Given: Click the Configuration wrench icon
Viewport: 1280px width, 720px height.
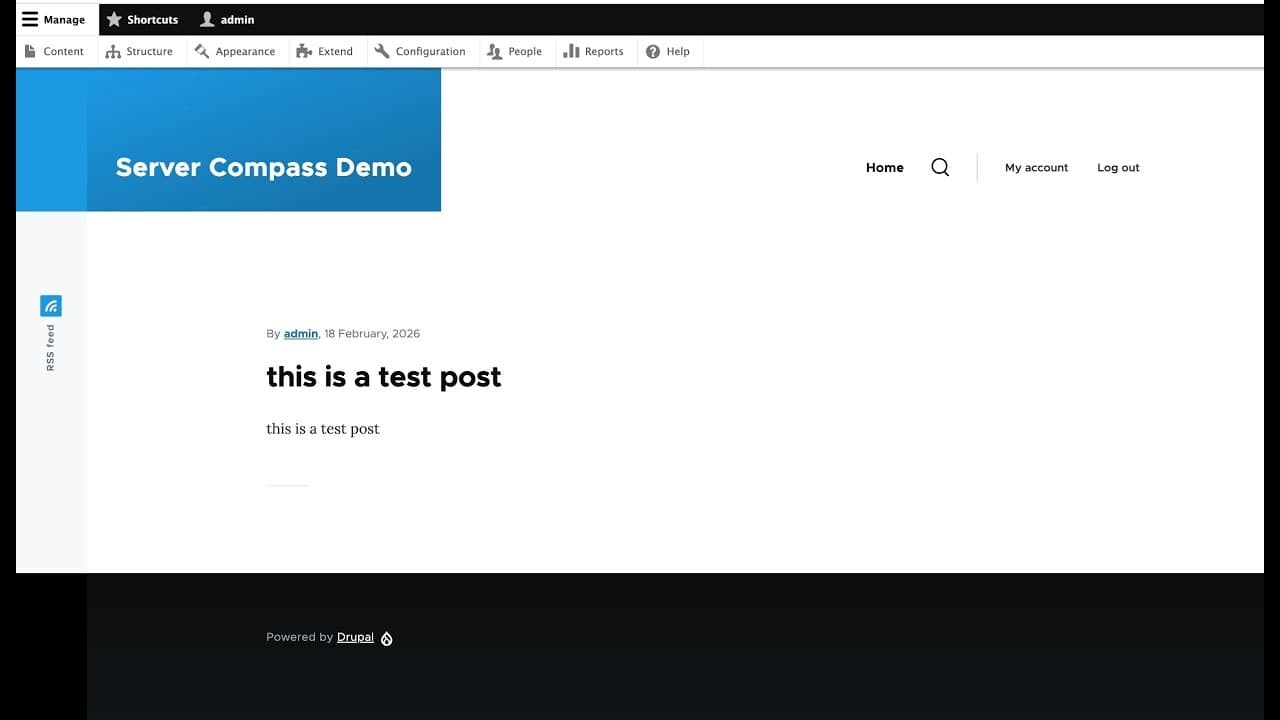Looking at the screenshot, I should [x=381, y=50].
